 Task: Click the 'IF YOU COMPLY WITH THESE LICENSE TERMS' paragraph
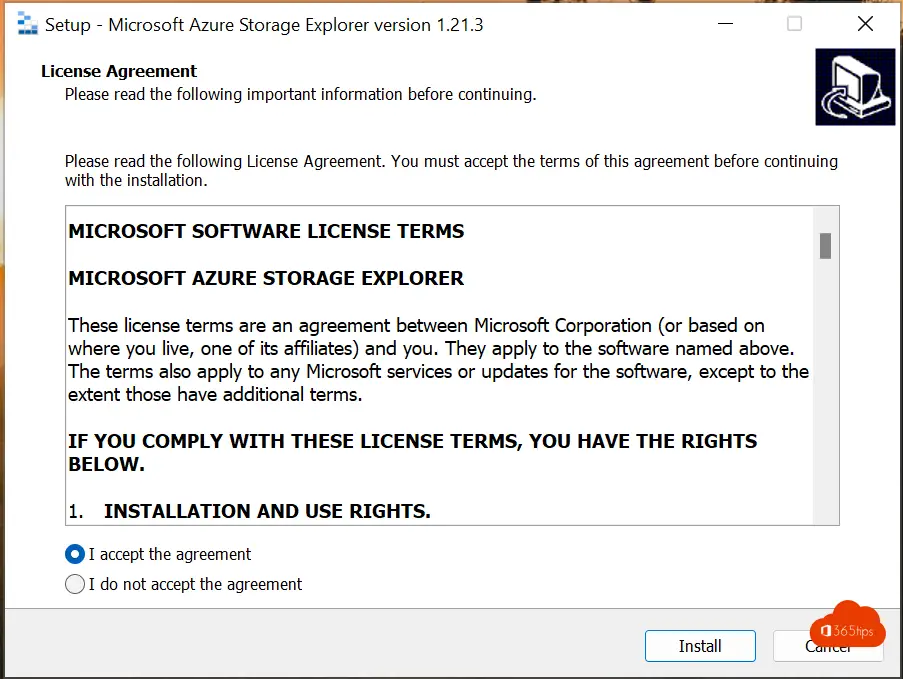coord(412,452)
